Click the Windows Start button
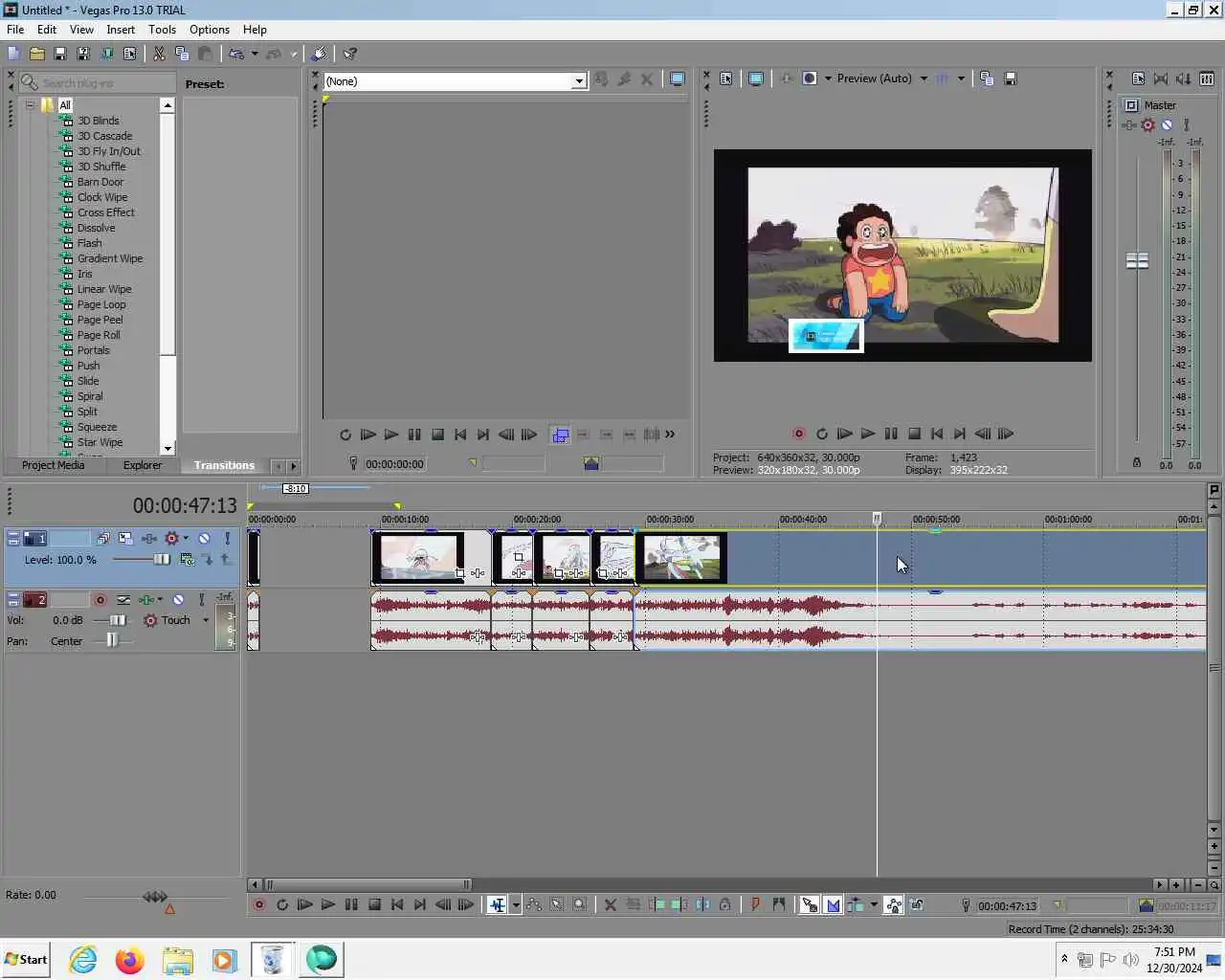Image resolution: width=1225 pixels, height=980 pixels. [x=26, y=960]
